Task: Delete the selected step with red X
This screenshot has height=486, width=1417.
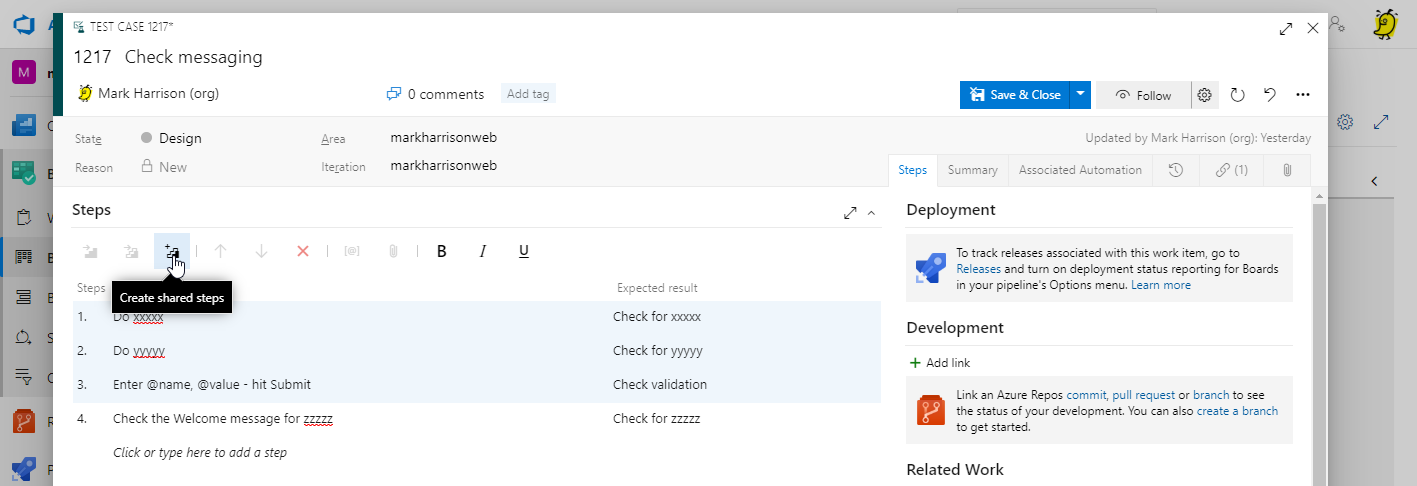Action: pos(303,252)
